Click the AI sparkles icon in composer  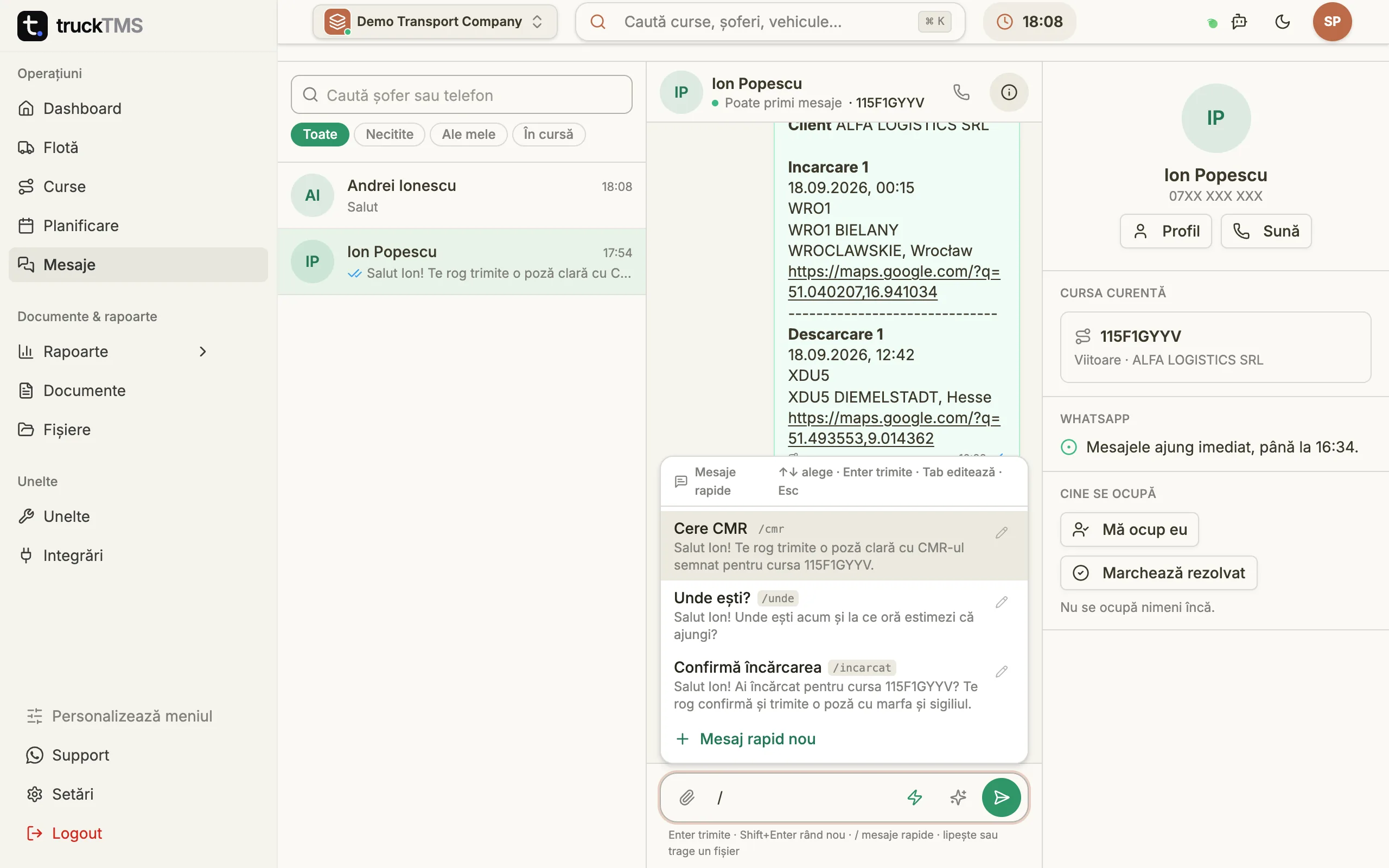coord(958,797)
